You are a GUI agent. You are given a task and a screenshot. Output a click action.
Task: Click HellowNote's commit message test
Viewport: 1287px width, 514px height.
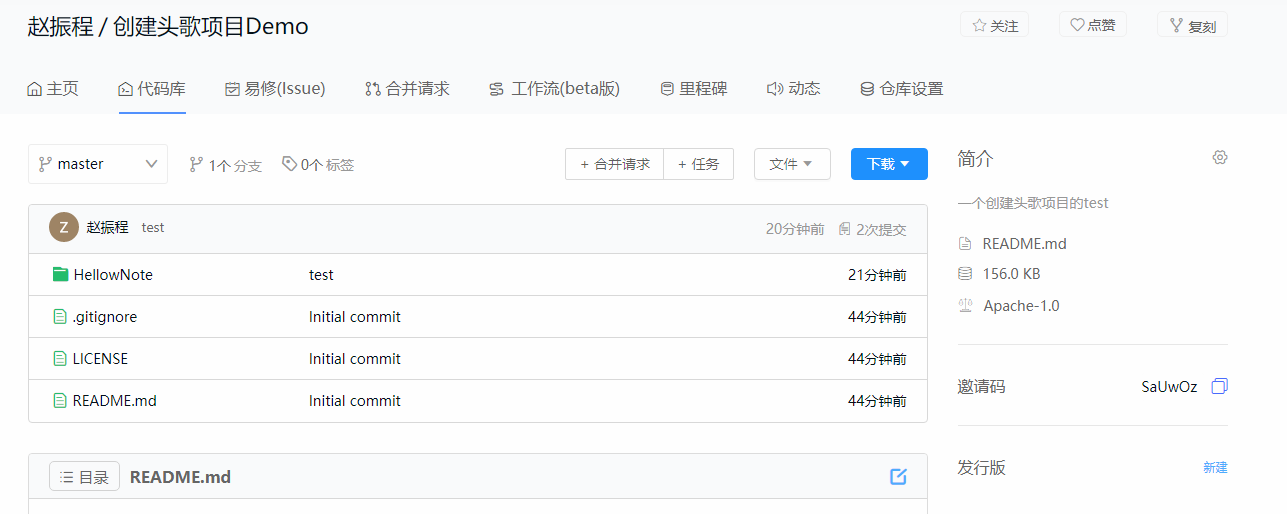tap(321, 275)
